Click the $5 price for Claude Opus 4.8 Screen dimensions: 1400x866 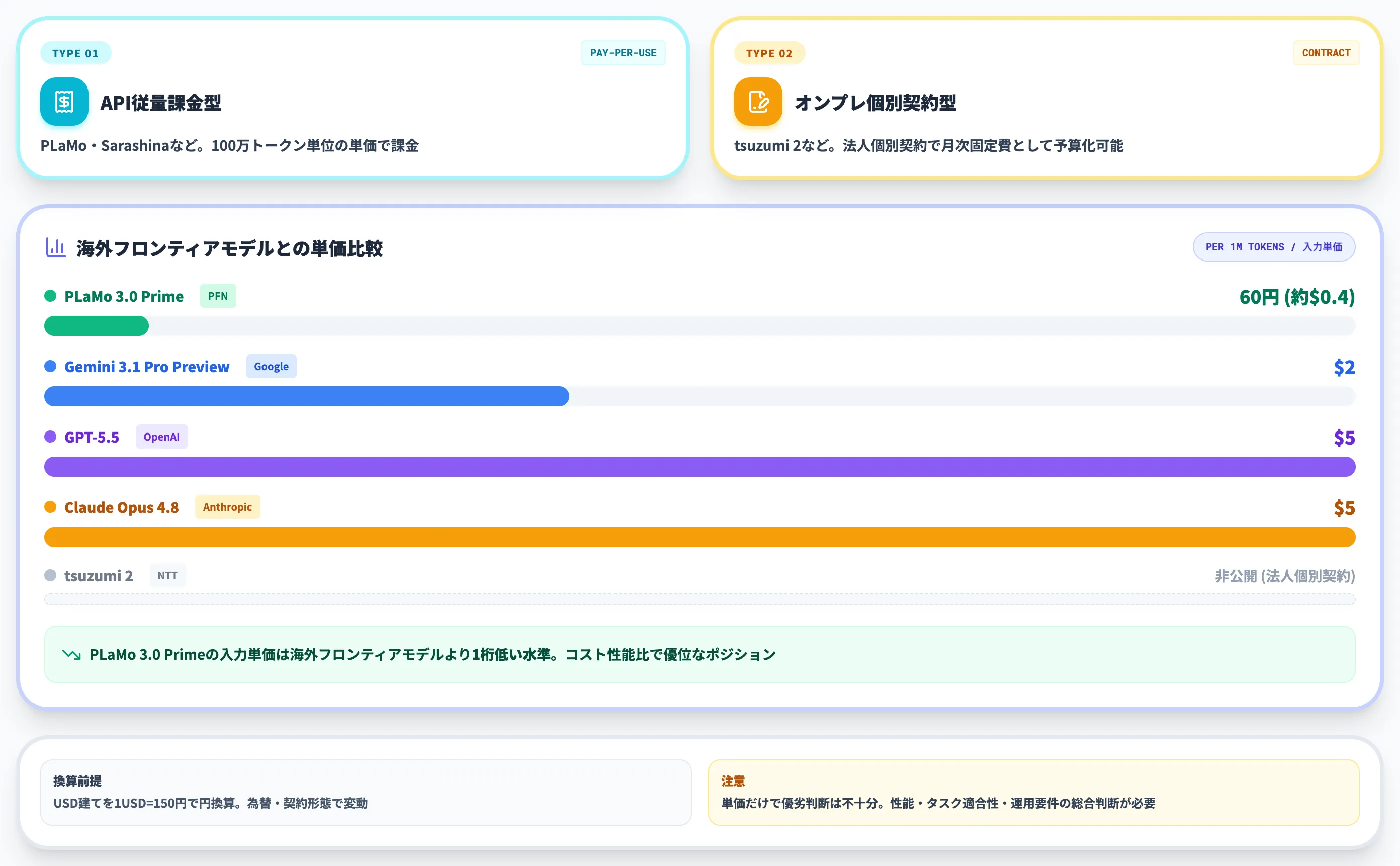tap(1345, 508)
